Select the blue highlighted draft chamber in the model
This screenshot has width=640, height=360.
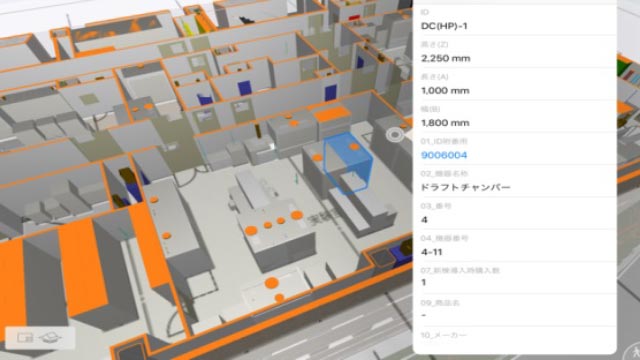point(347,162)
